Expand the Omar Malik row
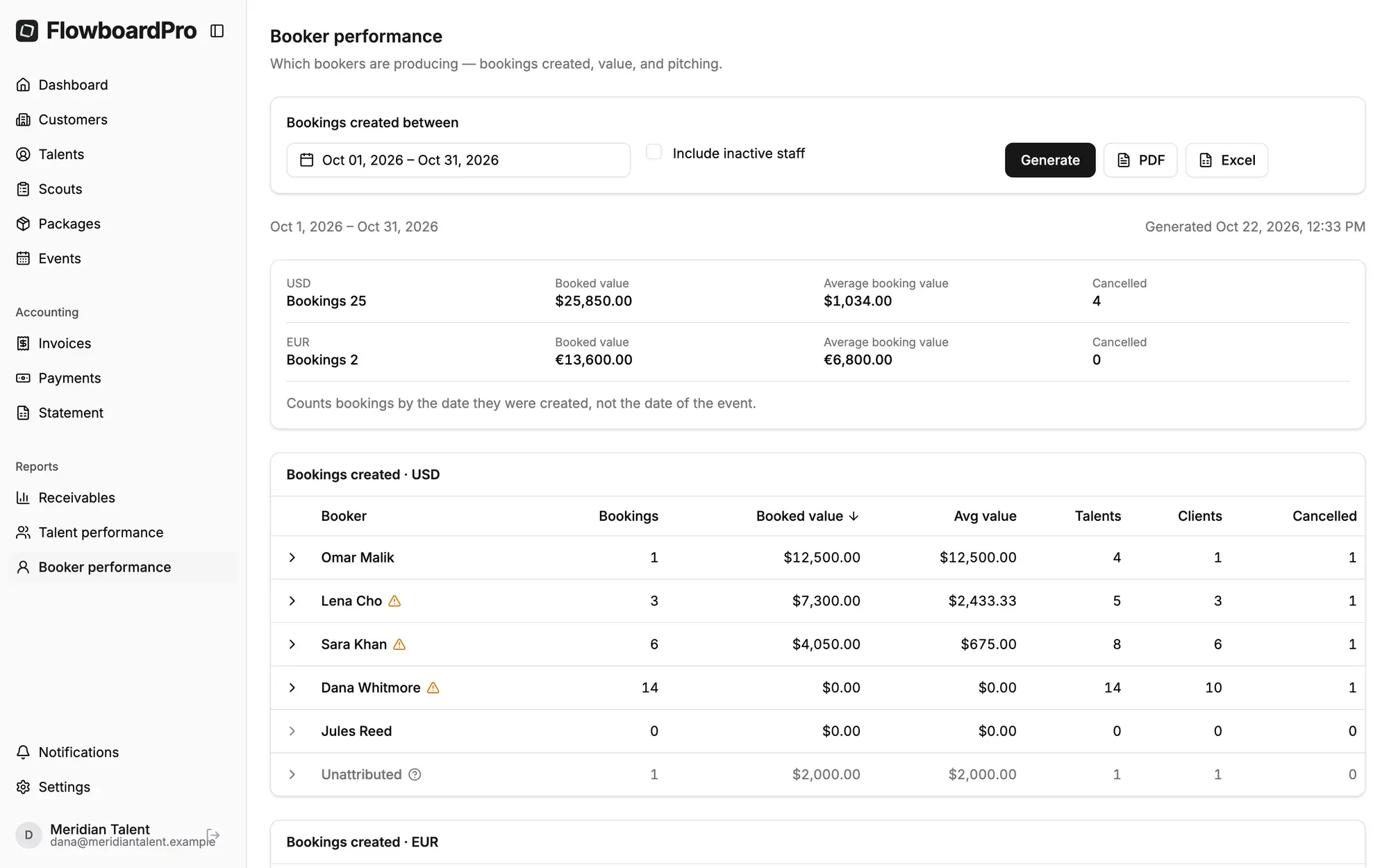 (x=292, y=558)
